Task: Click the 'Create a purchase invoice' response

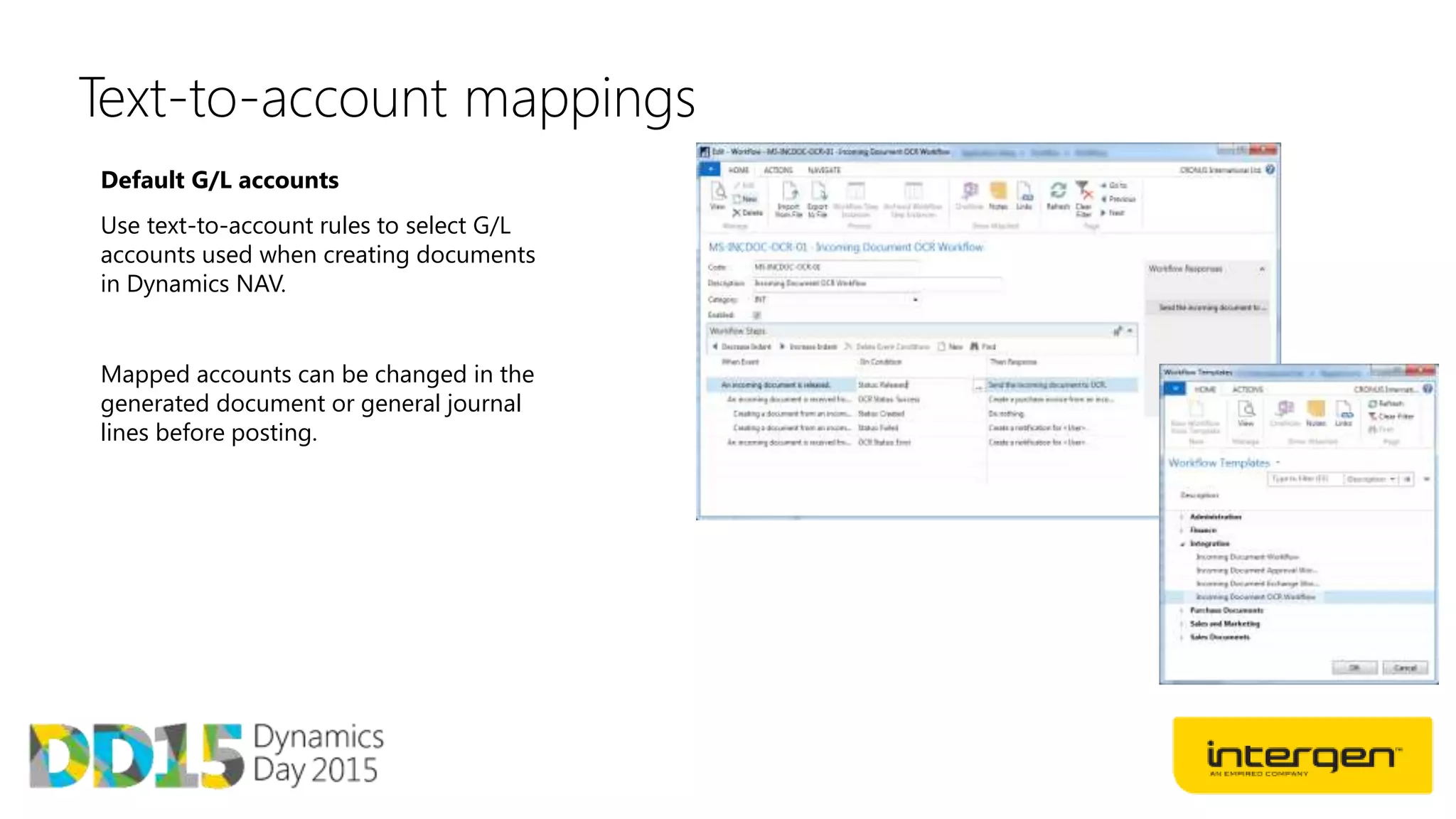Action: point(1051,400)
